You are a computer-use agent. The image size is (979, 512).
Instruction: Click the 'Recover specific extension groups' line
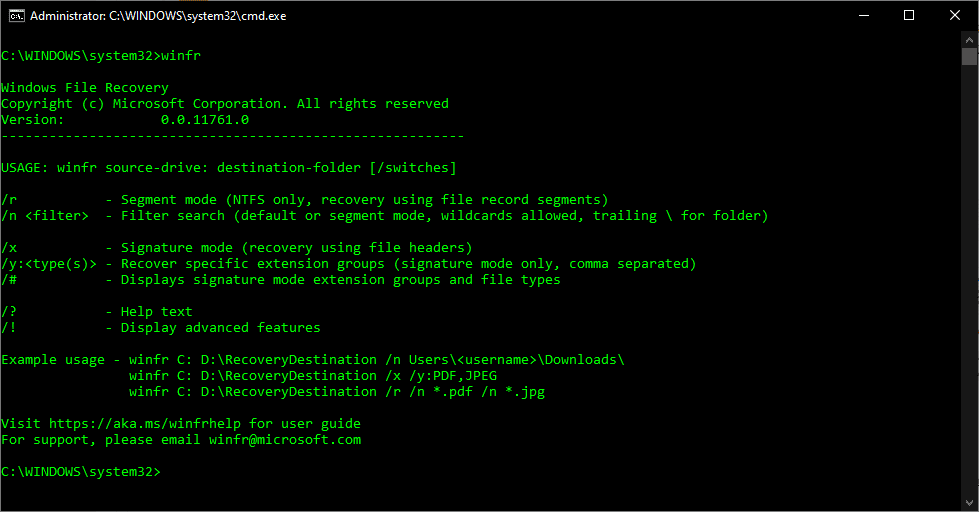point(408,264)
